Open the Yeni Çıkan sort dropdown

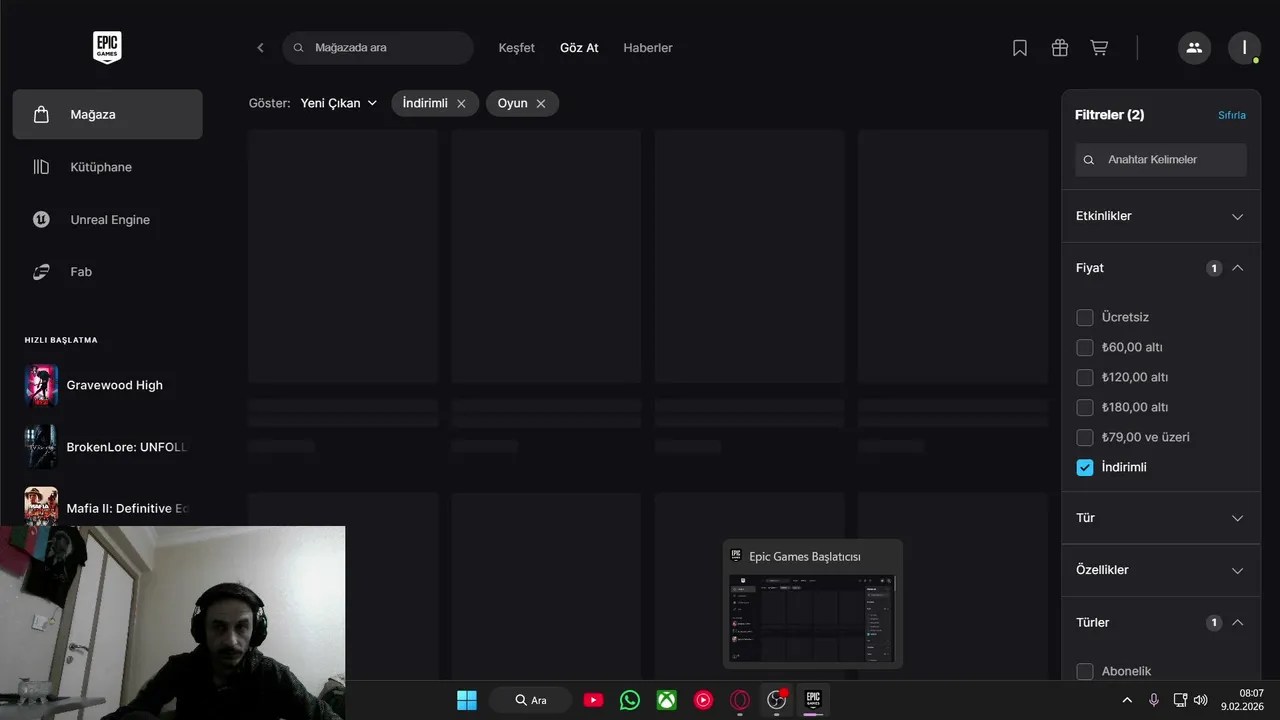(x=339, y=103)
